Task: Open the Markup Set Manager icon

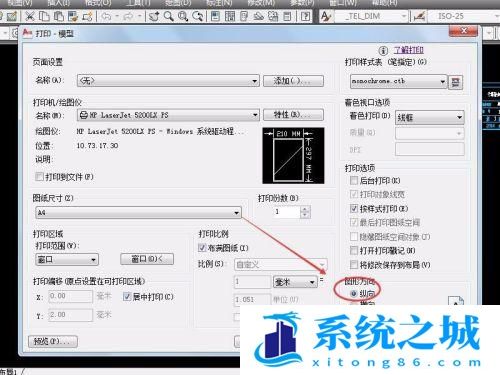Action: [x=273, y=16]
